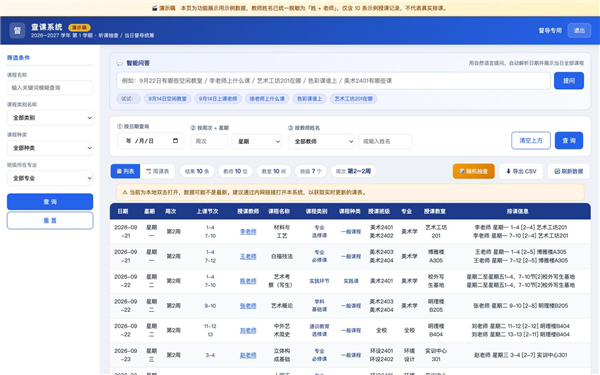This screenshot has width=600, height=375.
Task: Try the 9月14日上课老师 suggestion chip
Action: click(218, 99)
